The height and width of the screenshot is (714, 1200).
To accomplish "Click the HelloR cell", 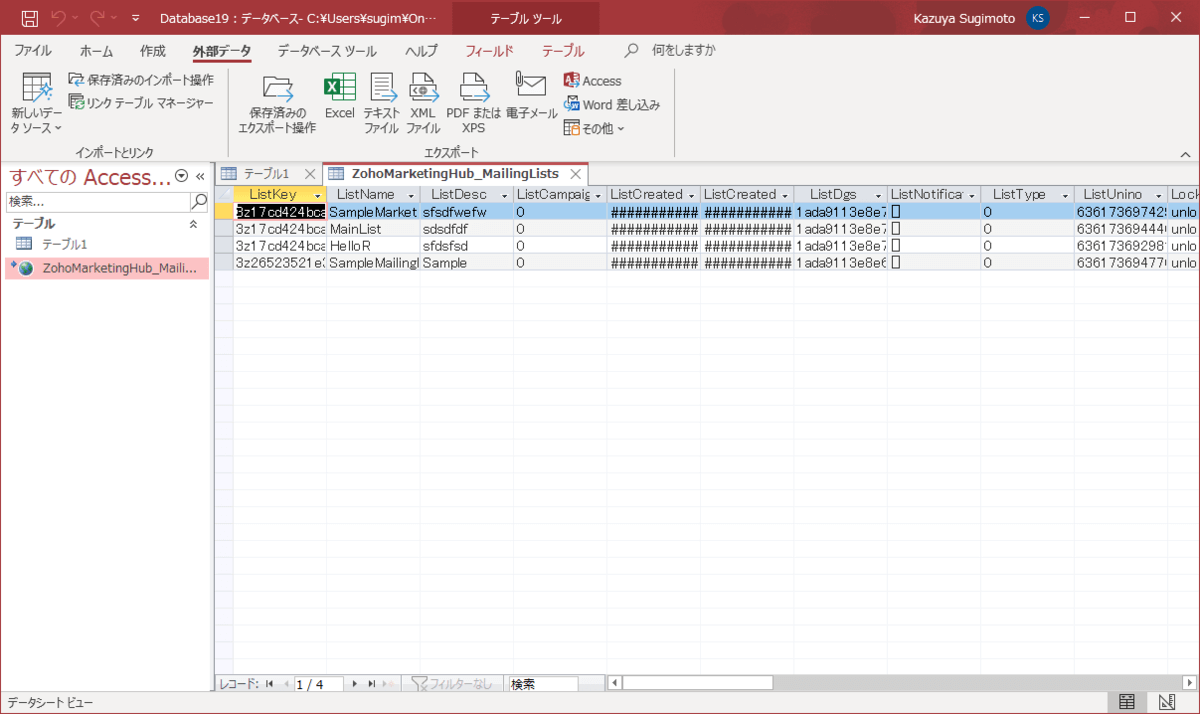I will [x=373, y=245].
